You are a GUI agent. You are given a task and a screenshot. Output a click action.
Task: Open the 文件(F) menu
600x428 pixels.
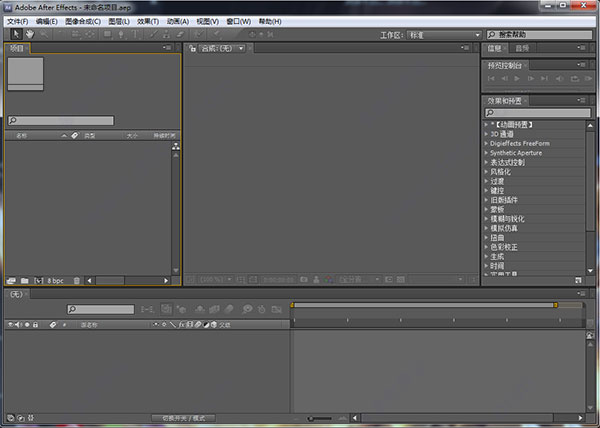pos(18,21)
